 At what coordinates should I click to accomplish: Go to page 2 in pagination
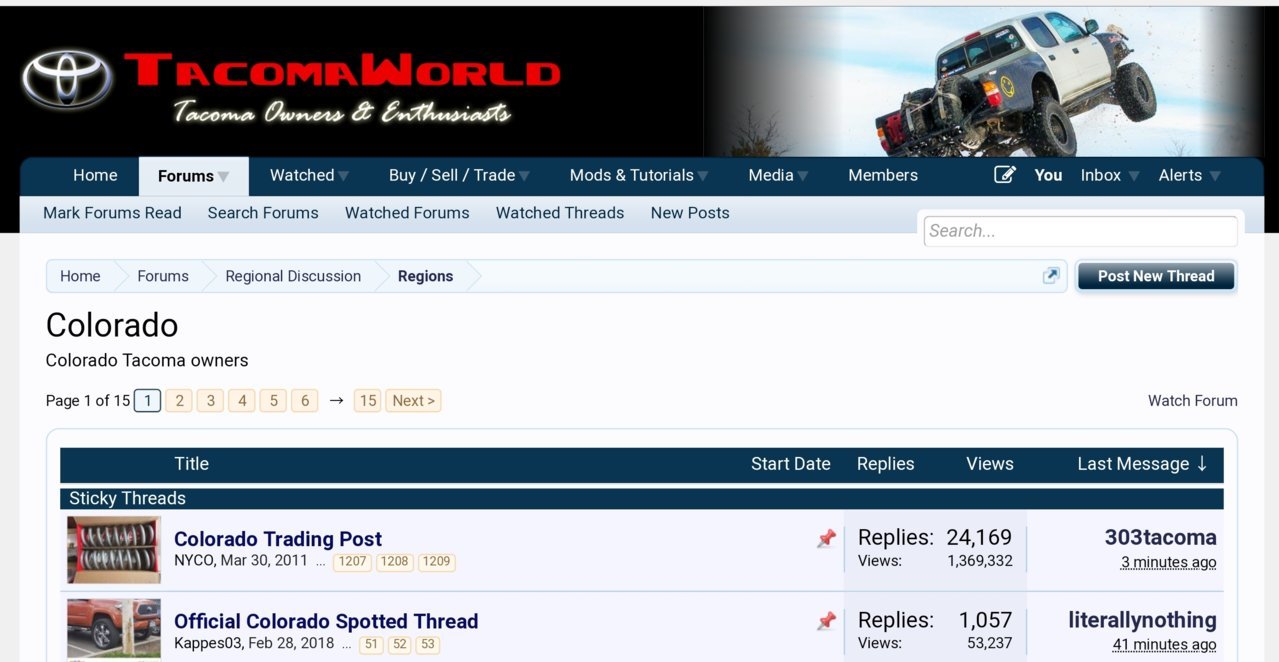[179, 401]
